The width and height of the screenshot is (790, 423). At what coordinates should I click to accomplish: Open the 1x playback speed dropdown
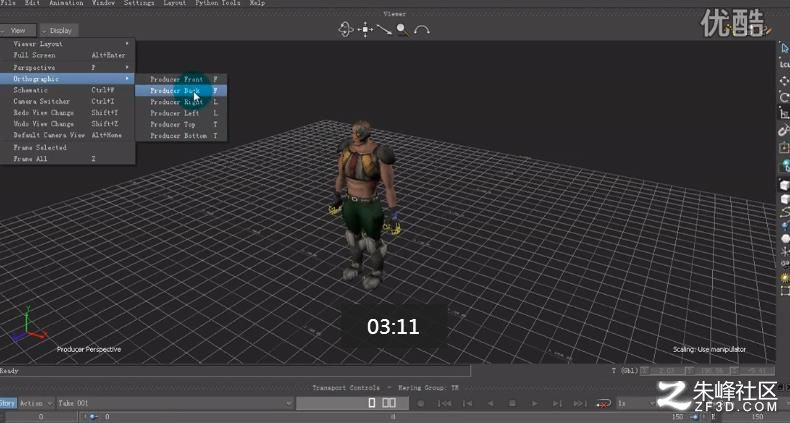point(636,403)
